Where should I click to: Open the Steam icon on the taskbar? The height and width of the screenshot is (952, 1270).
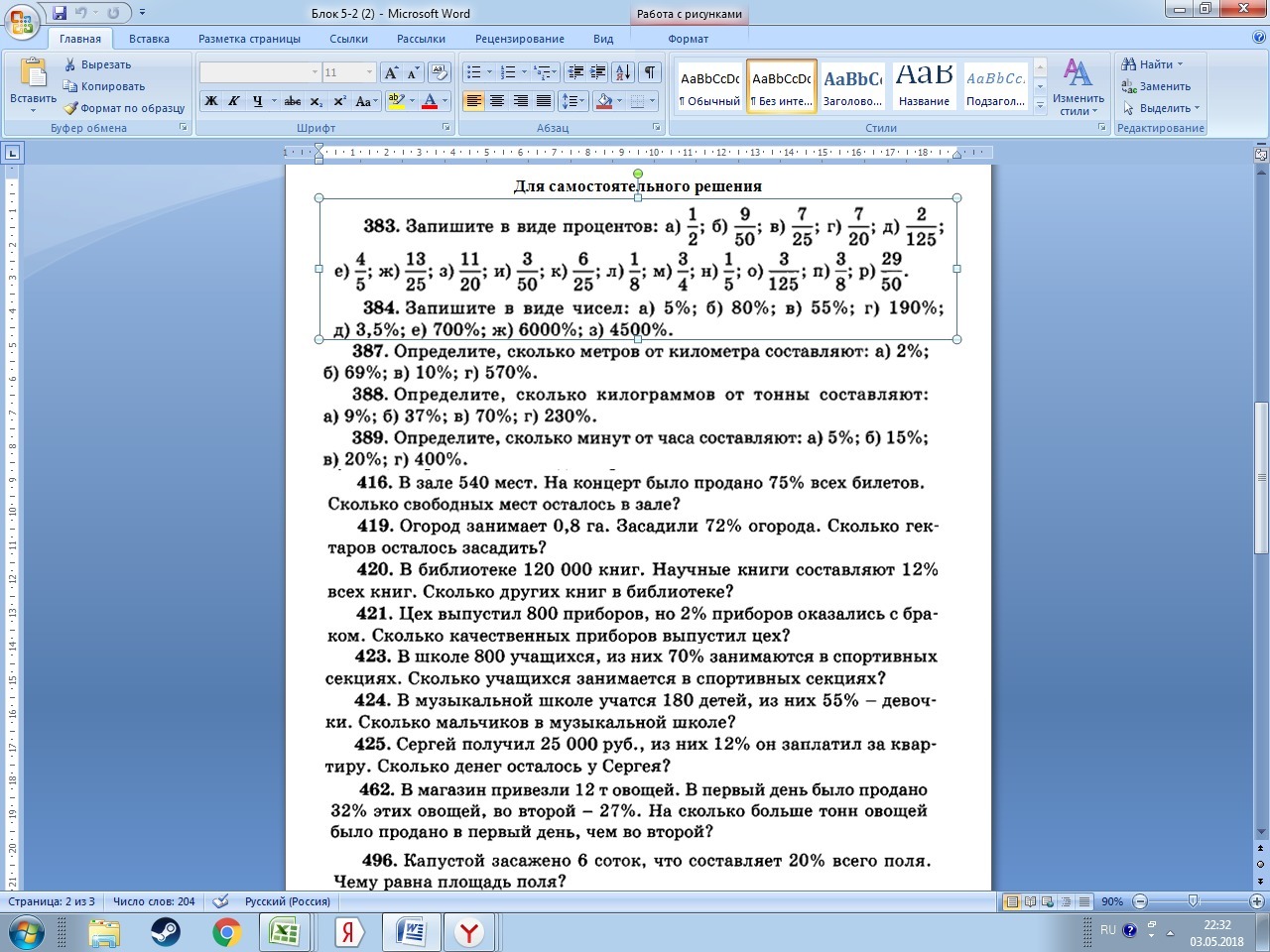coord(165,932)
